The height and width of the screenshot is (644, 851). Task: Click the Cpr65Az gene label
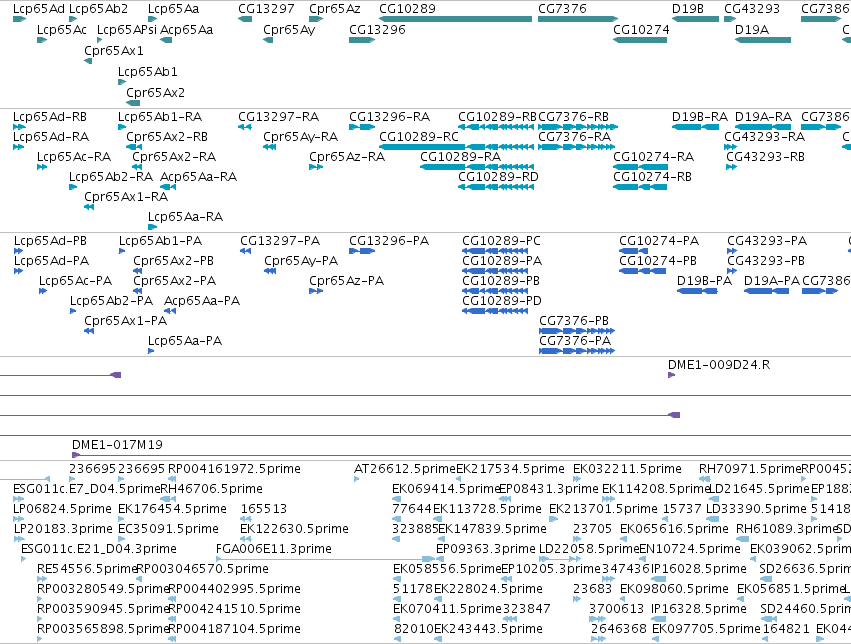coord(335,9)
